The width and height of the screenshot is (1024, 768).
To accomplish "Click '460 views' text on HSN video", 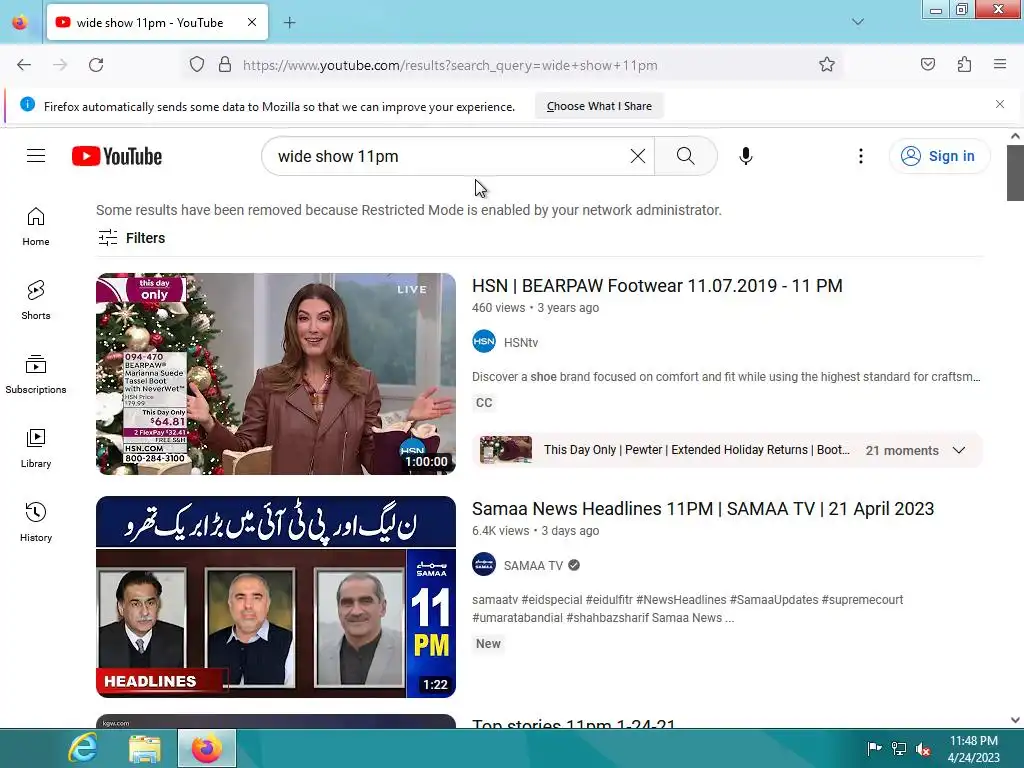I will pos(498,308).
